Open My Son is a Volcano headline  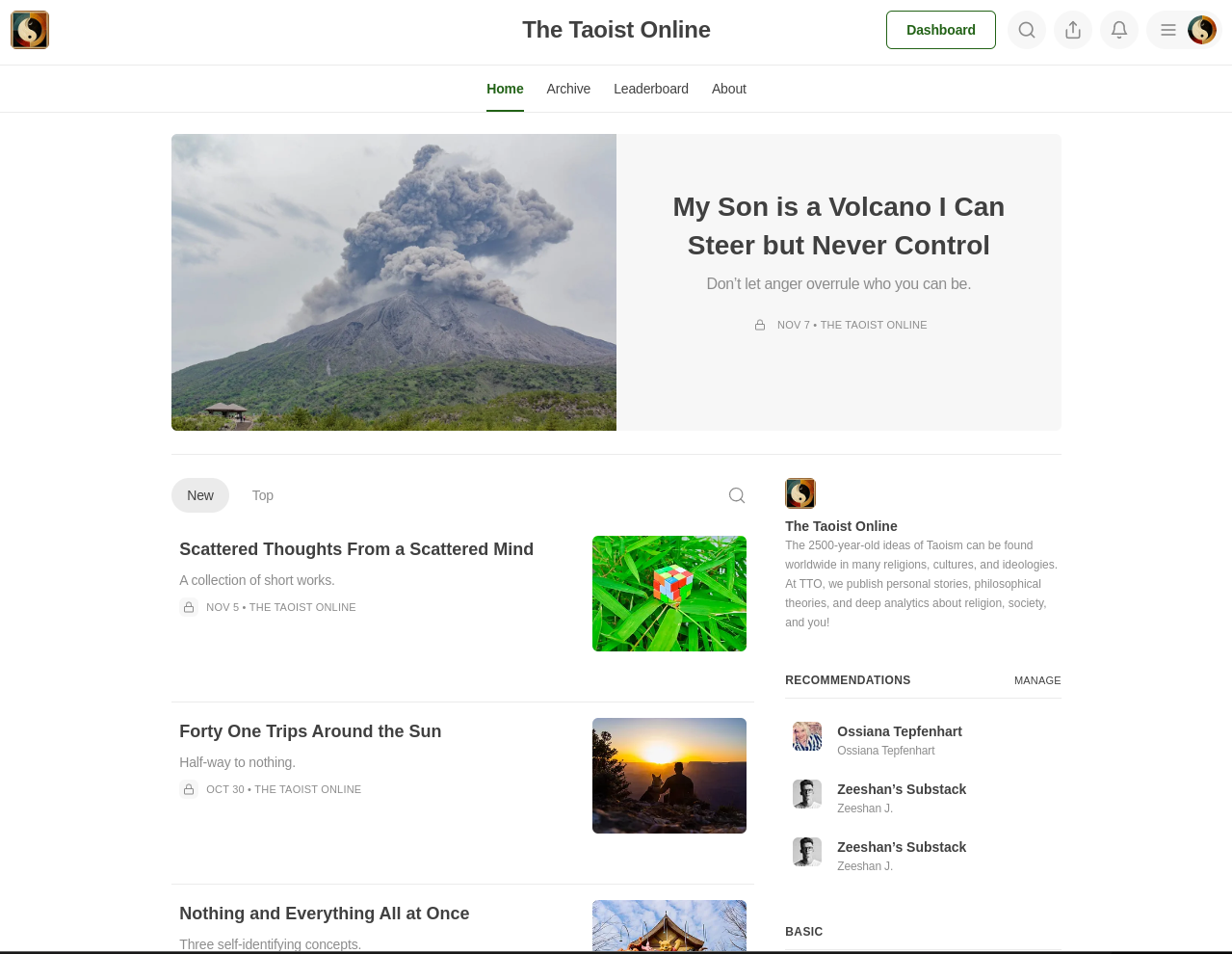pos(839,226)
